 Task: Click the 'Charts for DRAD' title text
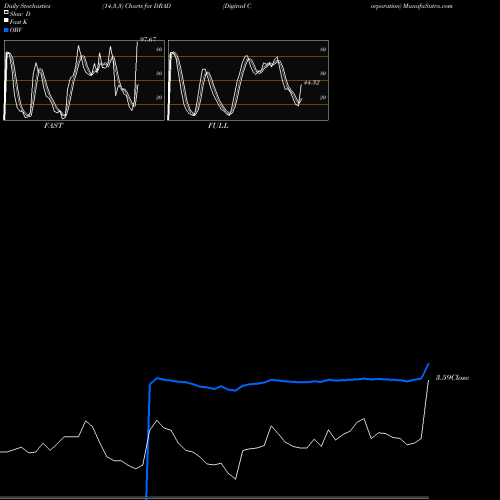click(x=148, y=6)
